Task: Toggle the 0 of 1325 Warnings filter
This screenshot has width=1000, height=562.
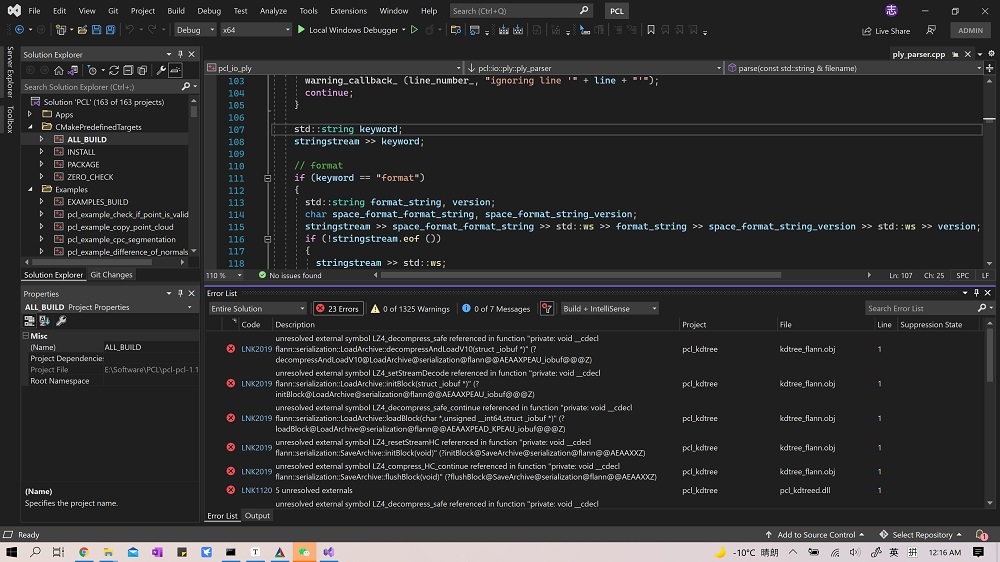Action: tap(411, 309)
